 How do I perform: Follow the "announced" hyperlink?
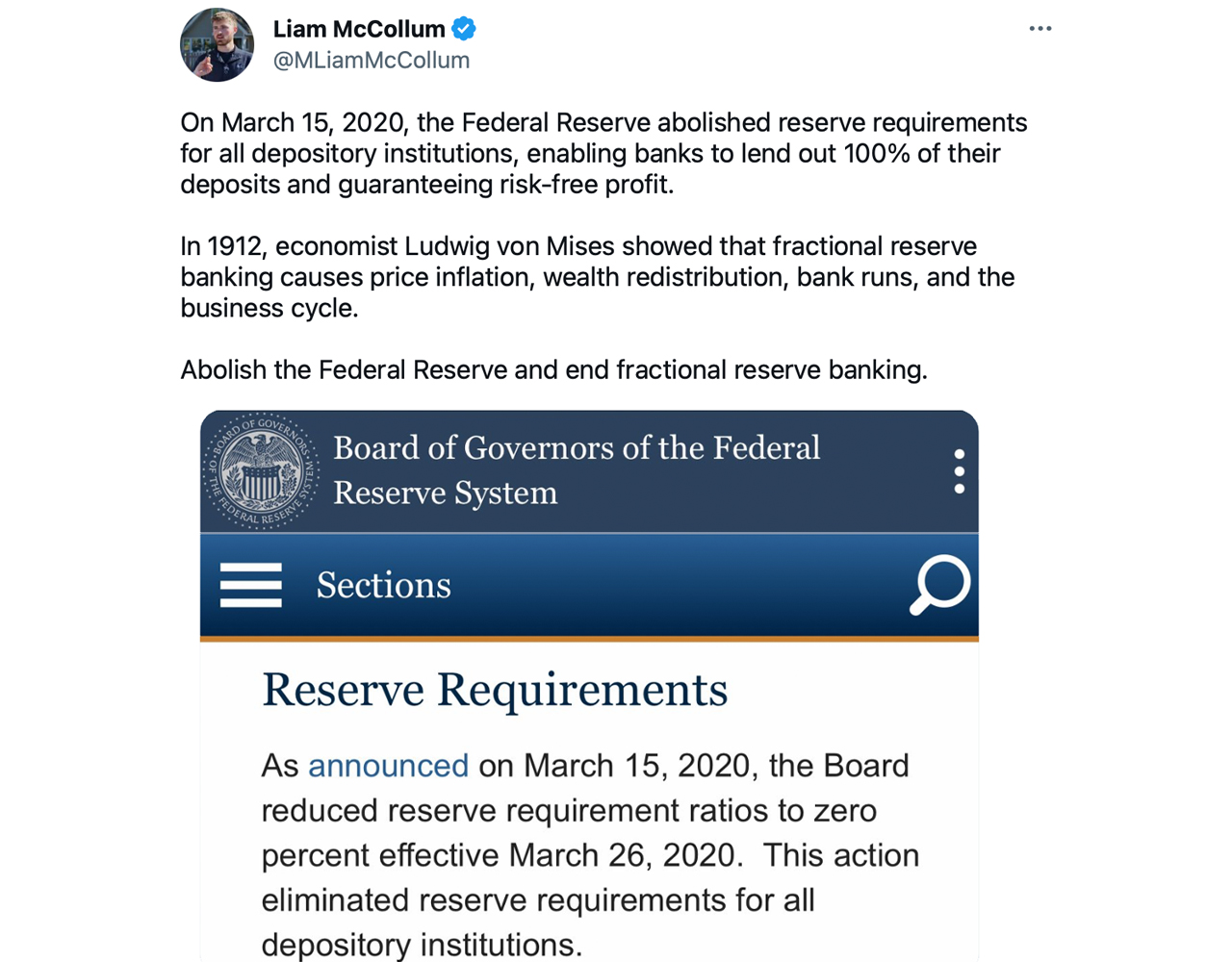pyautogui.click(x=388, y=766)
